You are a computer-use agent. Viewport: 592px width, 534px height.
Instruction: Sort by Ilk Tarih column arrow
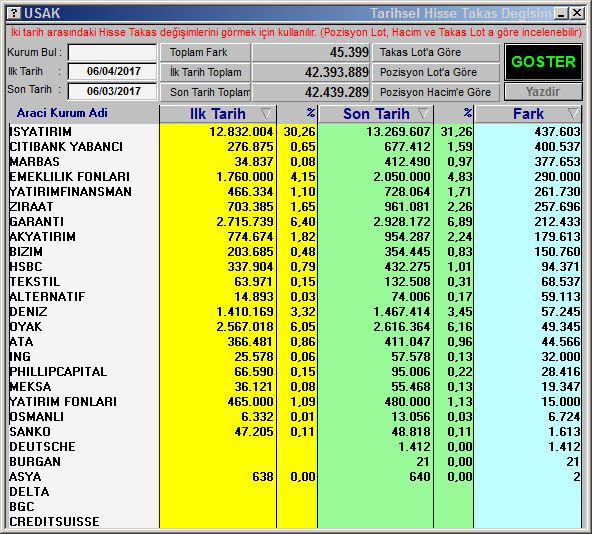point(266,113)
